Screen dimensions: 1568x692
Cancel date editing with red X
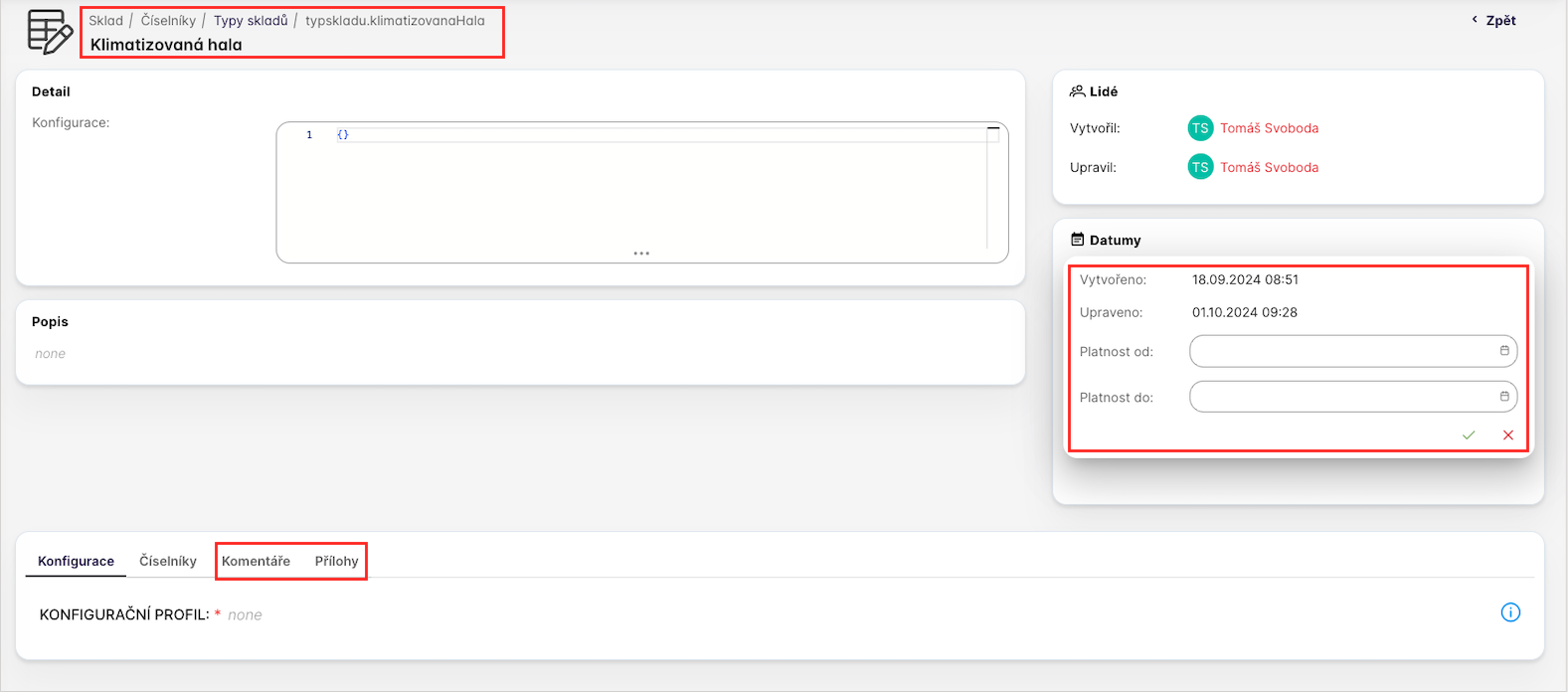1508,435
